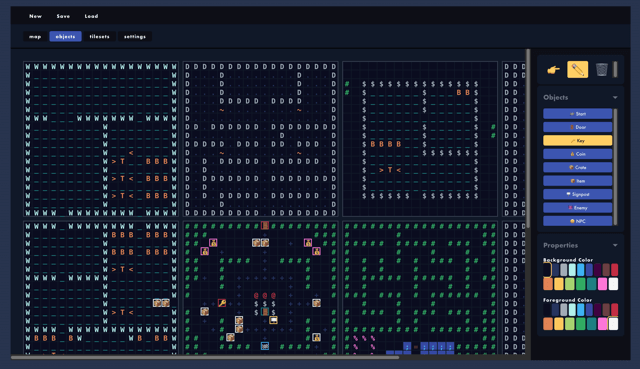Click the top-middle map made of D tiles
640x369 pixels.
(260, 139)
